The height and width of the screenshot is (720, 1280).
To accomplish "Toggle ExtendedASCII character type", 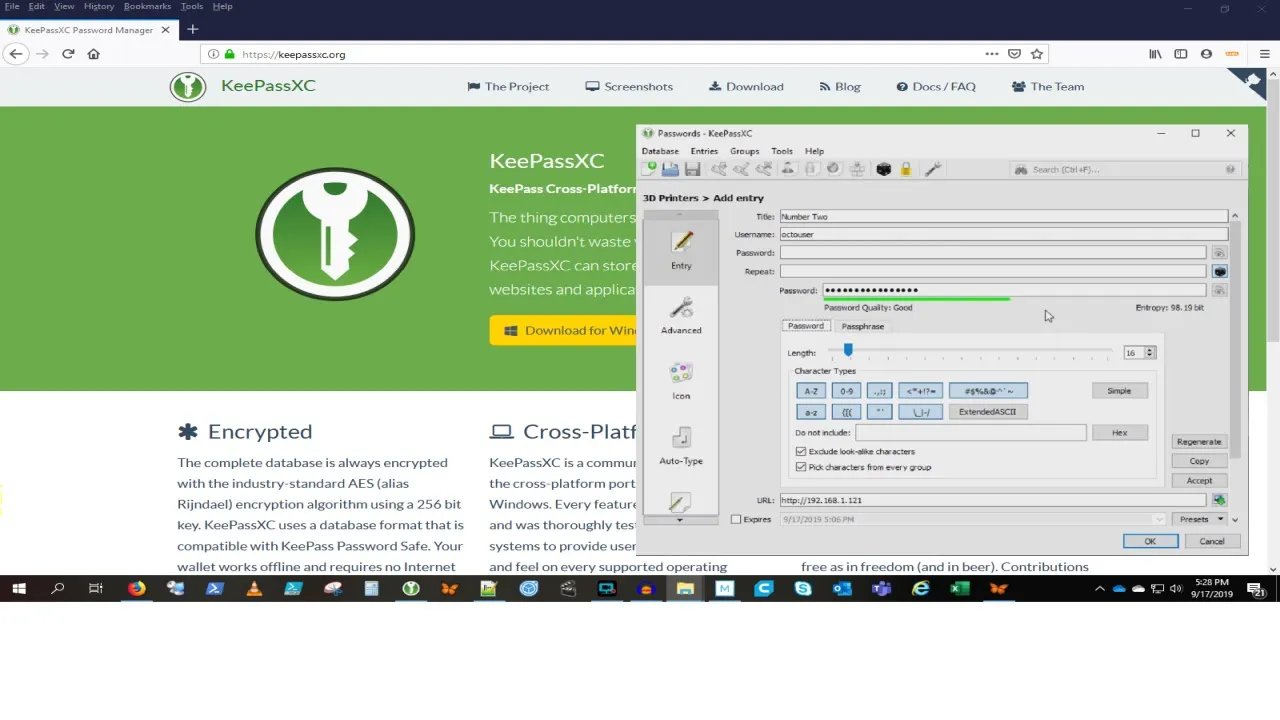I will (x=987, y=412).
